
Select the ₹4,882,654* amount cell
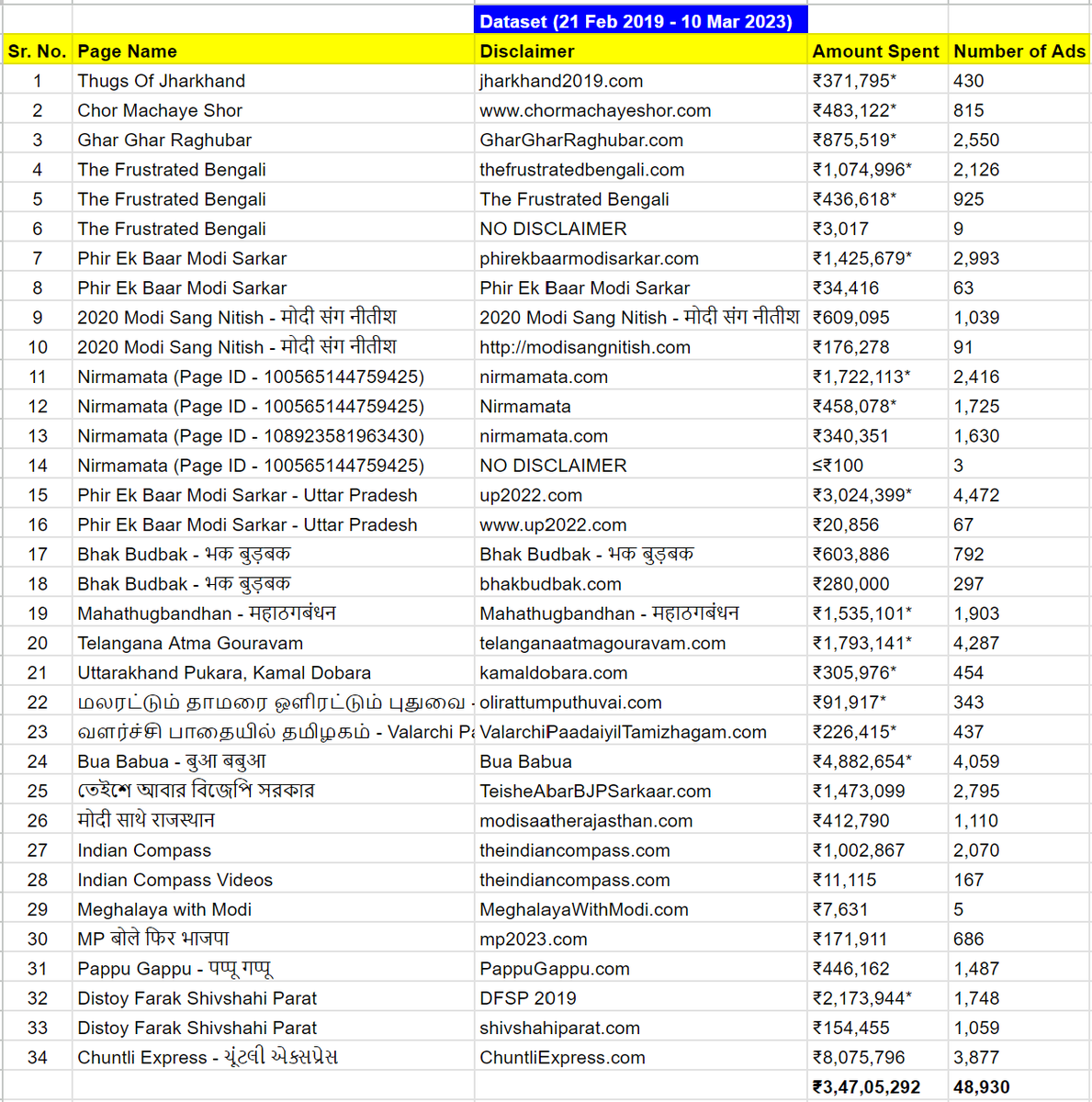(878, 761)
